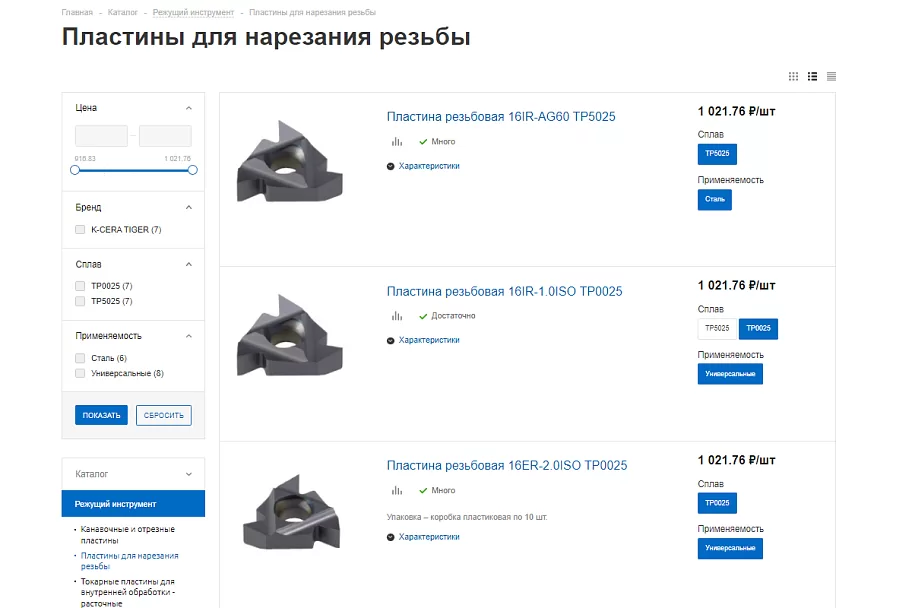Image resolution: width=912 pixels, height=608 pixels.
Task: Check the K-CERA TIGER brand checkbox
Action: click(80, 230)
